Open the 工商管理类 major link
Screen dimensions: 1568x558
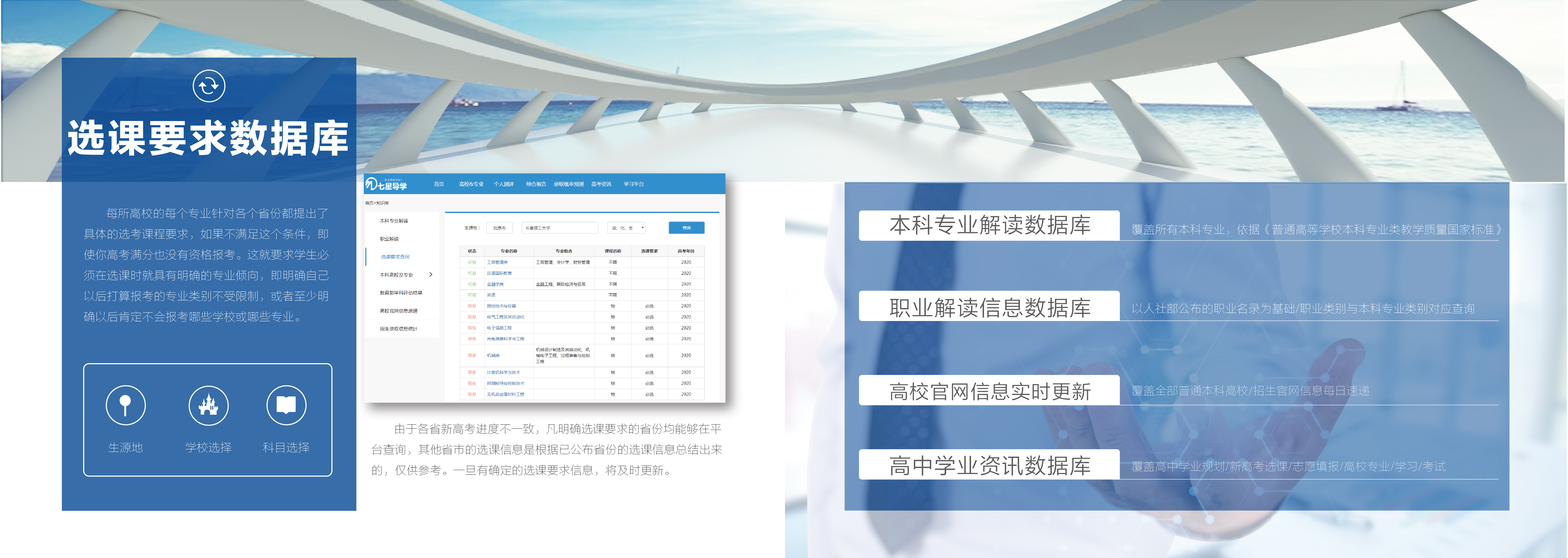pos(497,263)
